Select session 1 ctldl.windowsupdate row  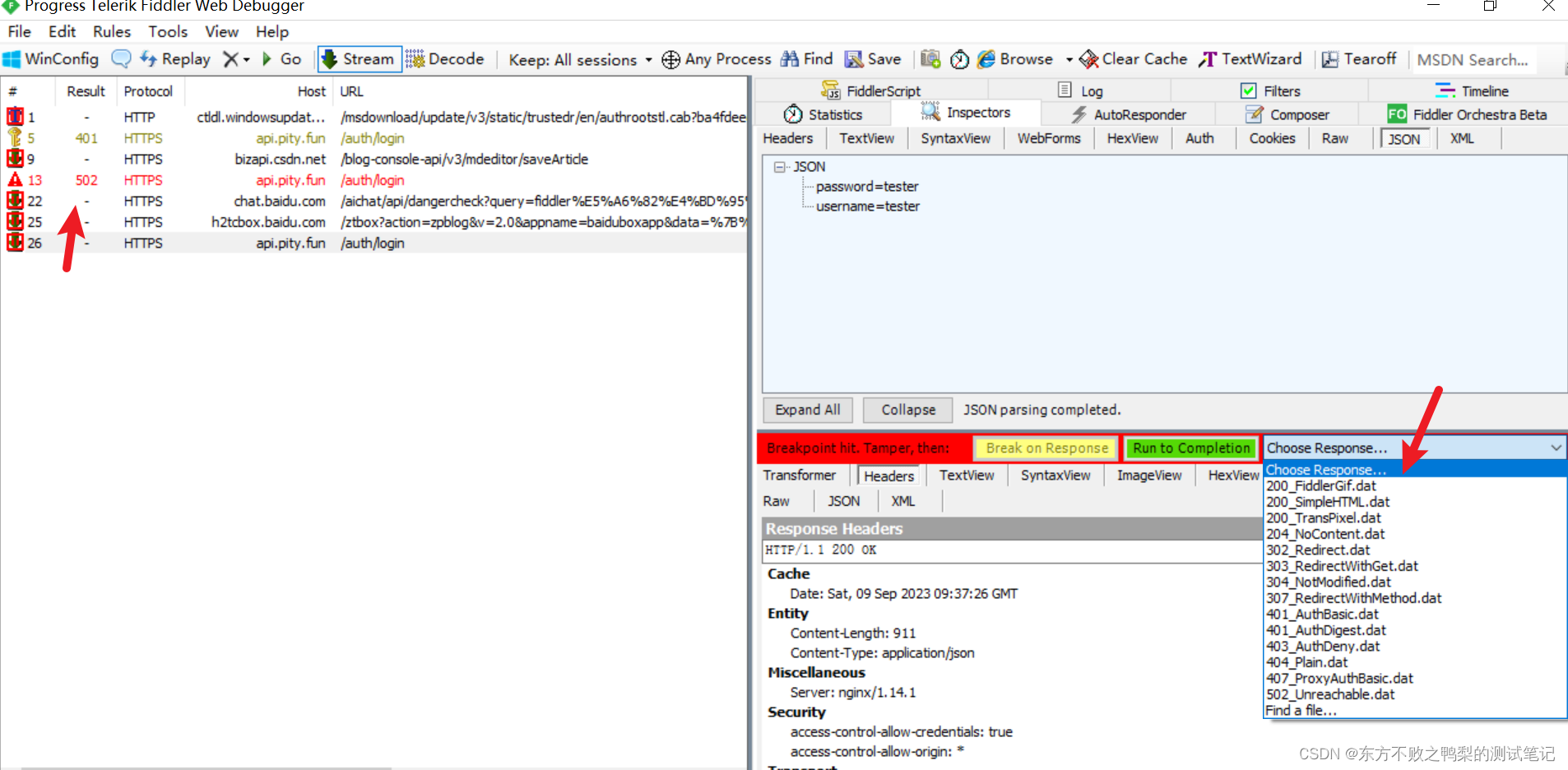click(373, 118)
